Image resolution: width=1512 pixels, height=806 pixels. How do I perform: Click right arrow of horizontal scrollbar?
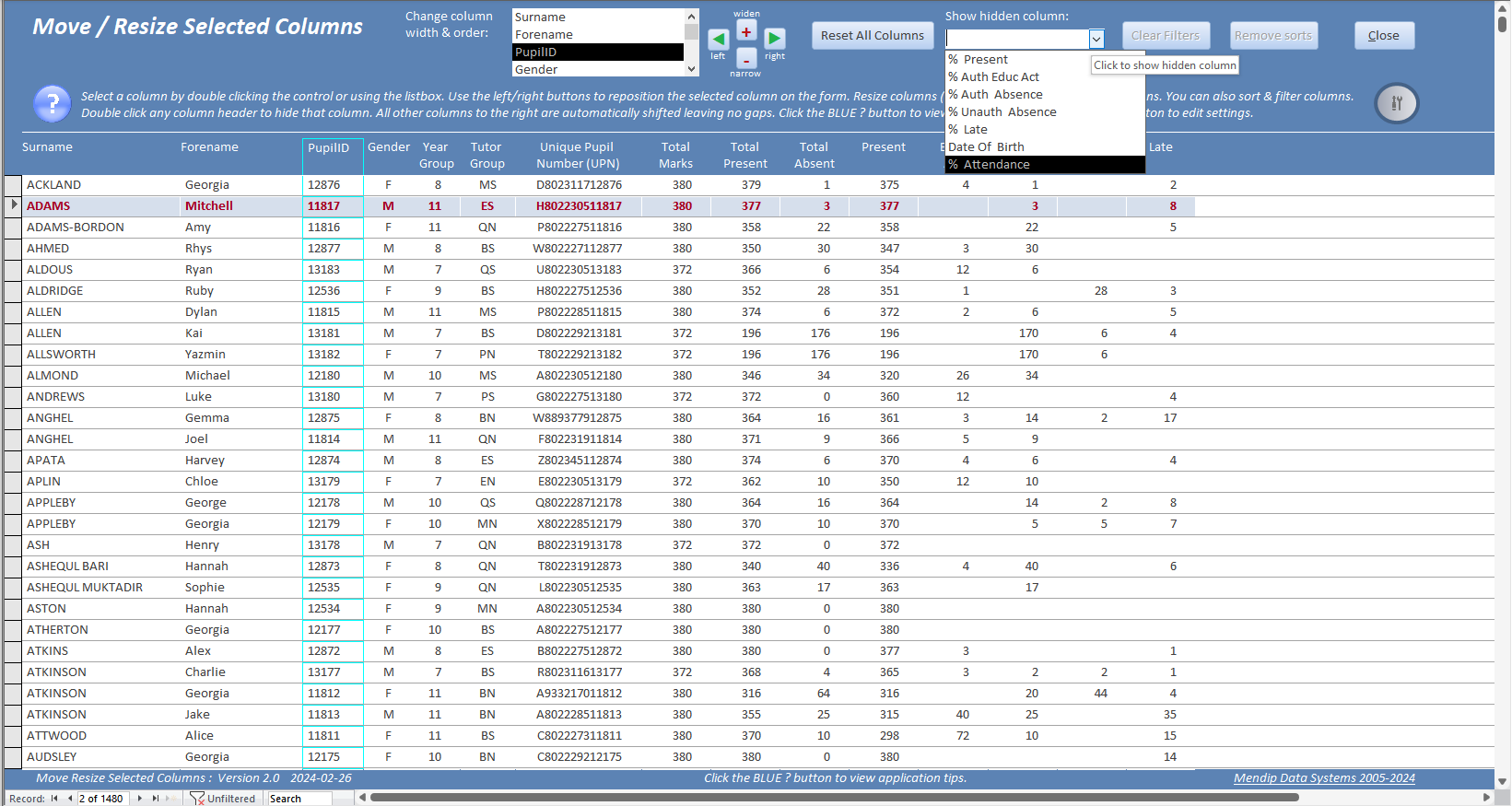click(1486, 798)
